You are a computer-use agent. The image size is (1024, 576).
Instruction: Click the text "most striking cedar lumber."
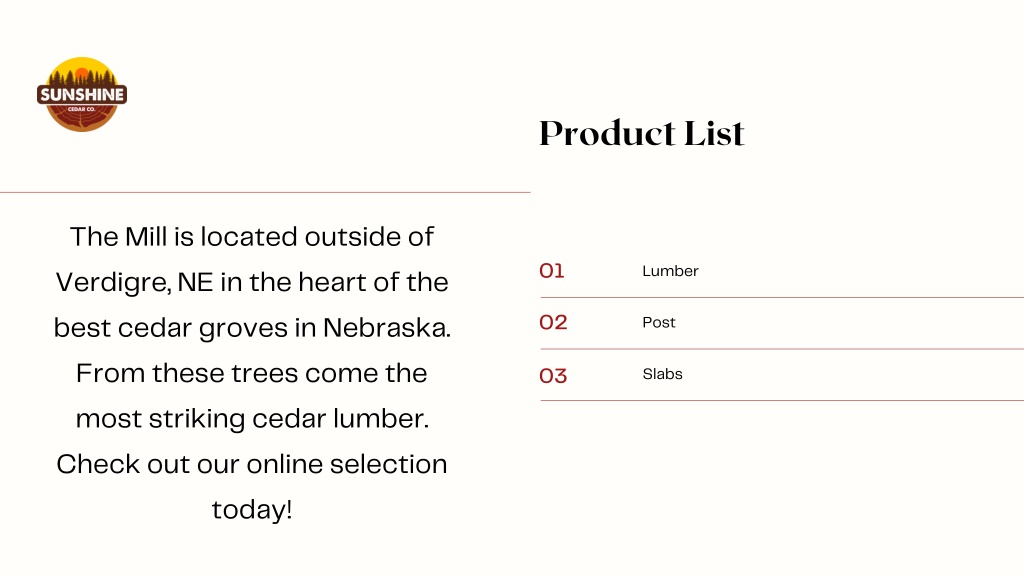click(x=252, y=419)
